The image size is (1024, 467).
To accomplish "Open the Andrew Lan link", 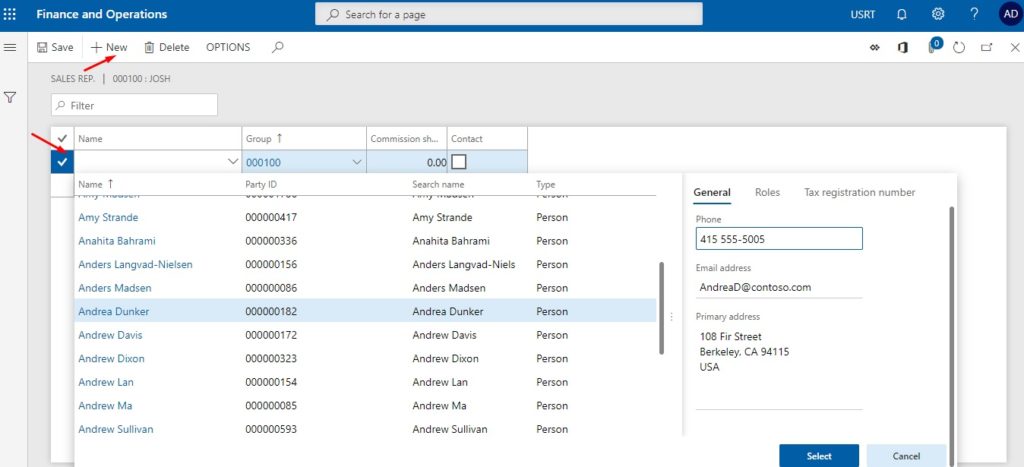I will [x=106, y=382].
